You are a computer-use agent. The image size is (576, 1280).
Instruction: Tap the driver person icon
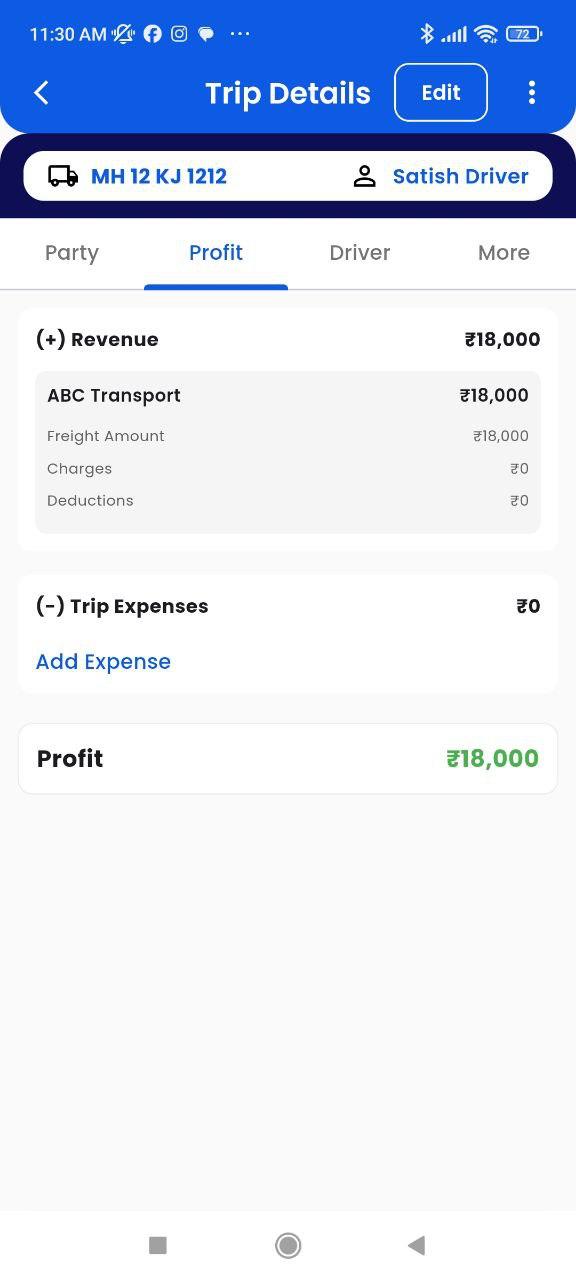pos(365,175)
